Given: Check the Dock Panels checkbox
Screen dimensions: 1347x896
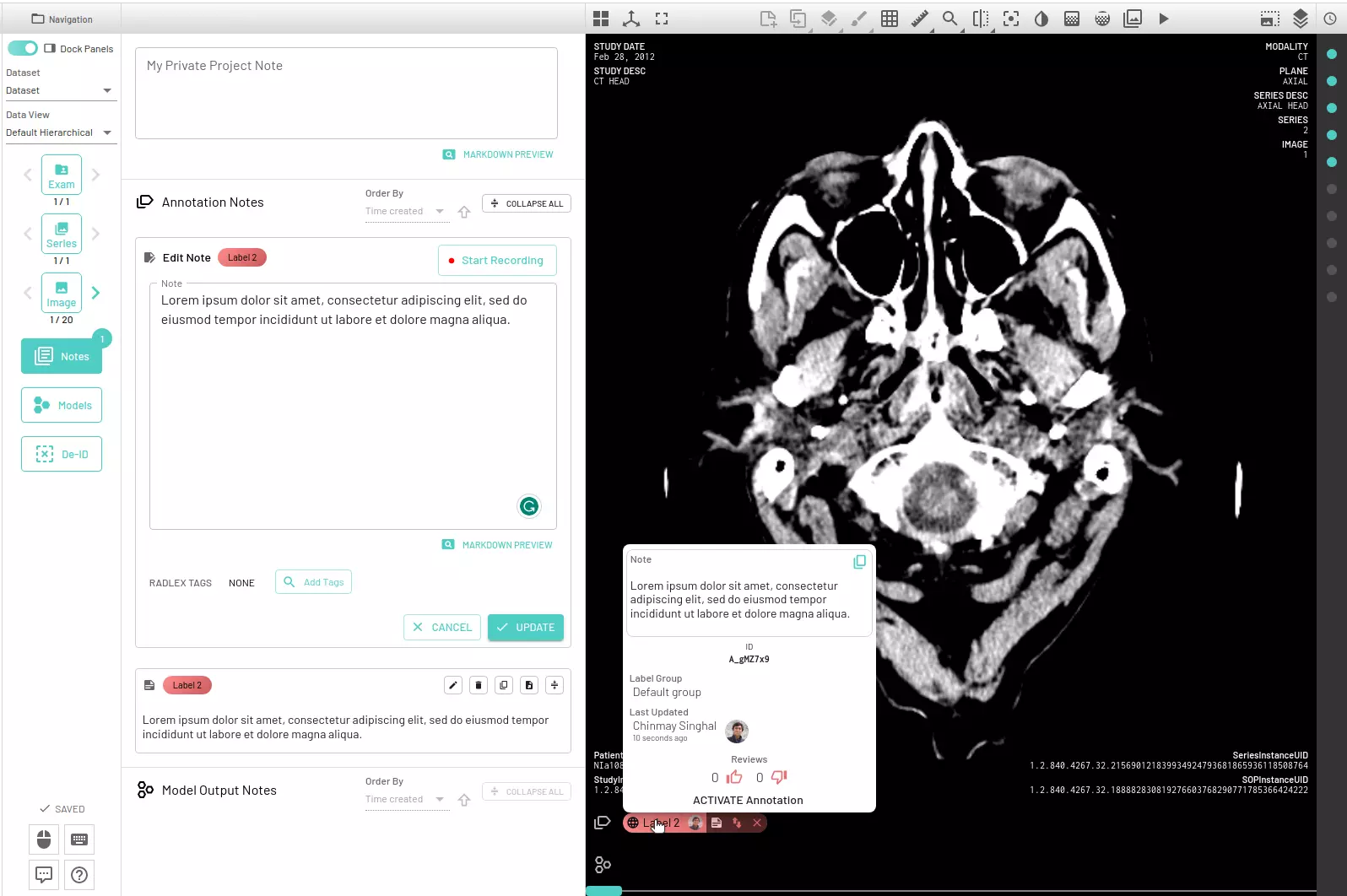Looking at the screenshot, I should pyautogui.click(x=50, y=48).
